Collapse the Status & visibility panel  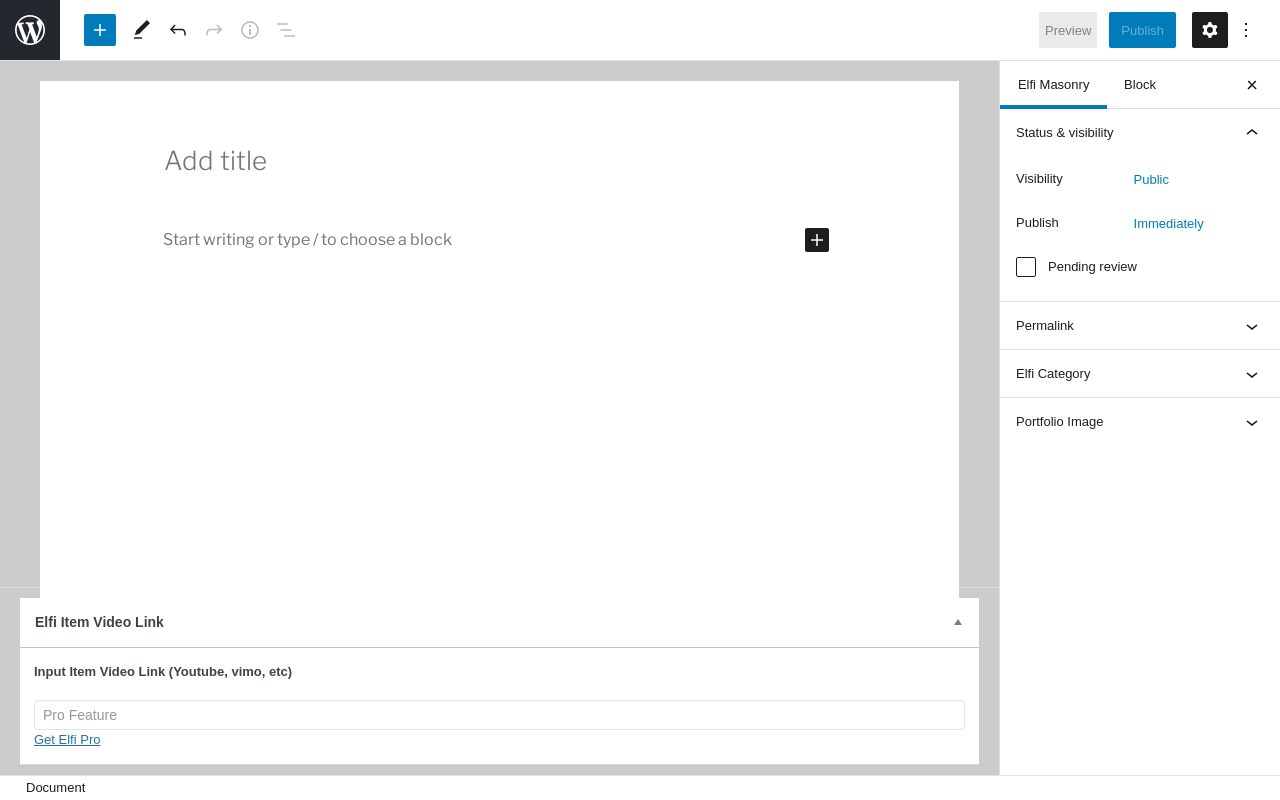click(x=1251, y=132)
